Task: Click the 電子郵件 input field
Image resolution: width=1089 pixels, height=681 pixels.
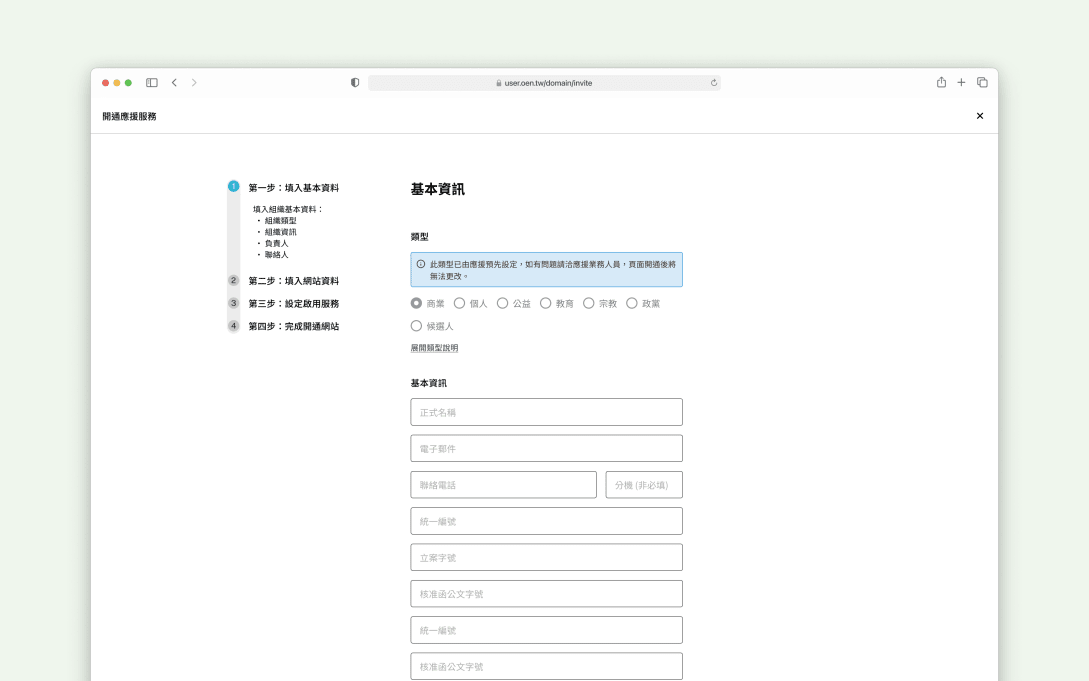Action: pos(545,448)
